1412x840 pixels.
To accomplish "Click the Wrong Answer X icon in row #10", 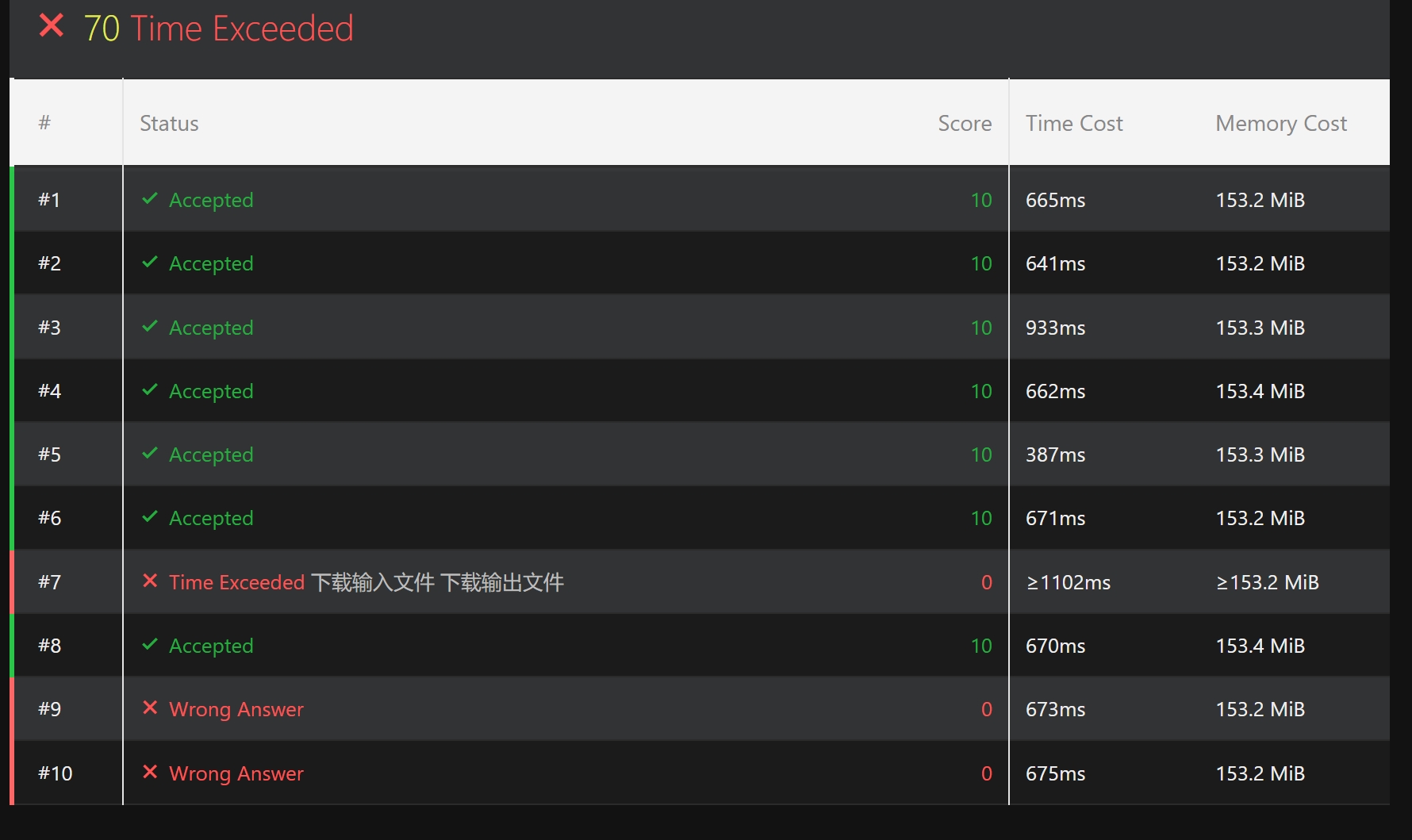I will point(149,772).
